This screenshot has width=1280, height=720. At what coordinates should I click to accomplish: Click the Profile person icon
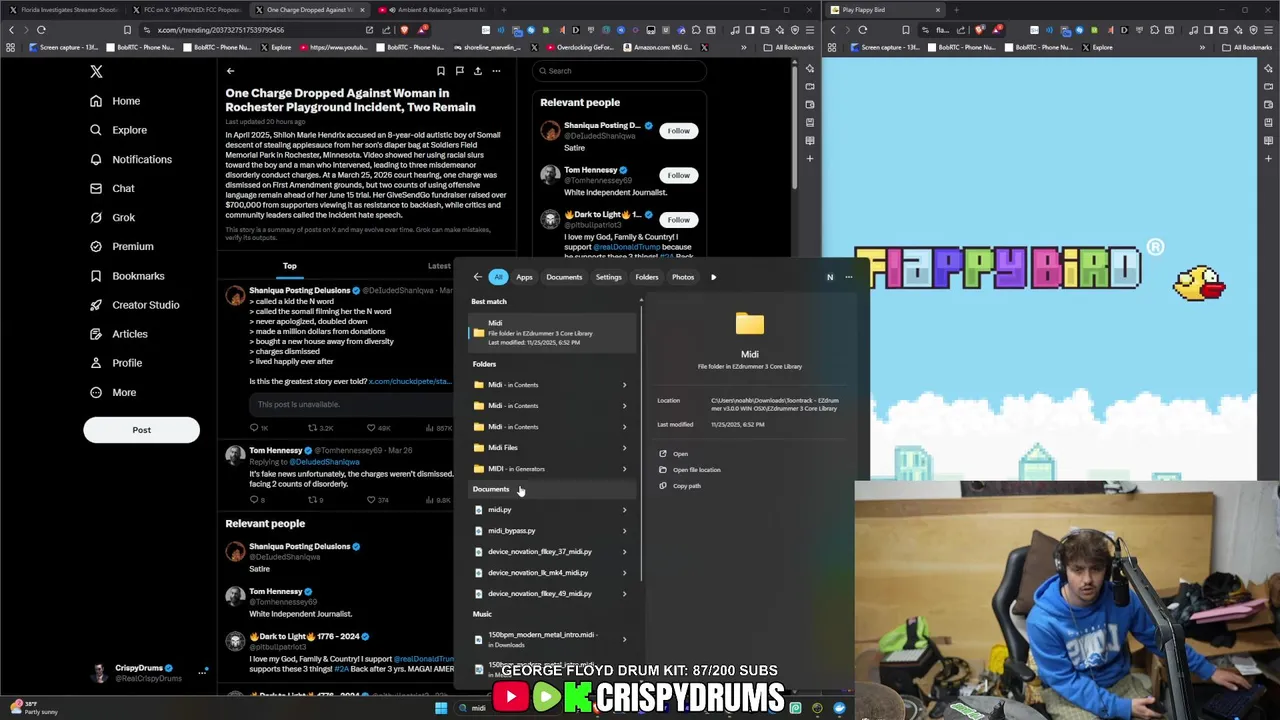click(x=96, y=363)
